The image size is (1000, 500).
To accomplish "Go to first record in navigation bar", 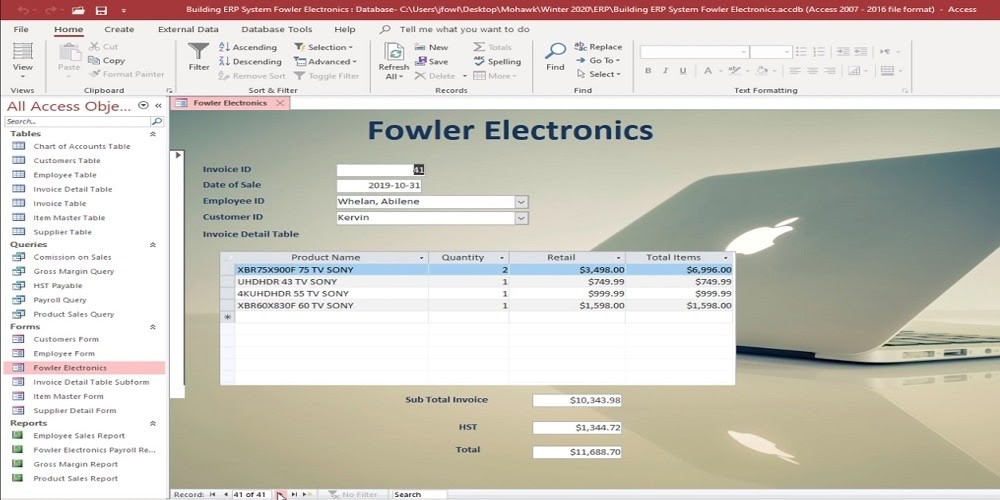I will pos(213,494).
